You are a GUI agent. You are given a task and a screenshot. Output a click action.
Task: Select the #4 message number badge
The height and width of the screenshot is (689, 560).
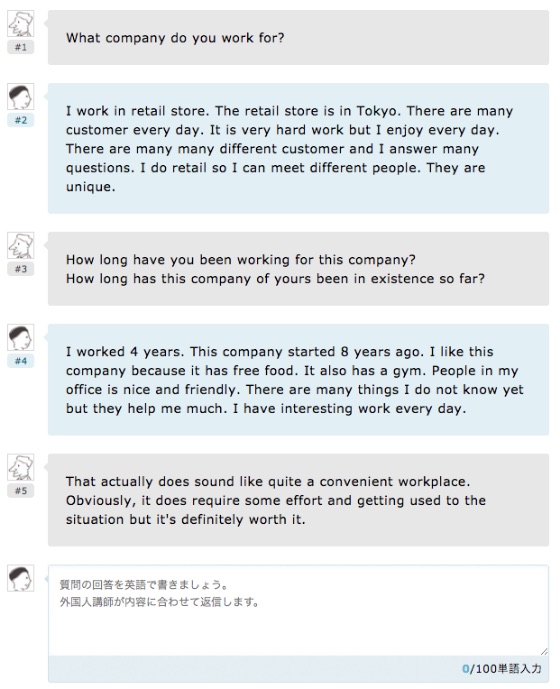21,361
